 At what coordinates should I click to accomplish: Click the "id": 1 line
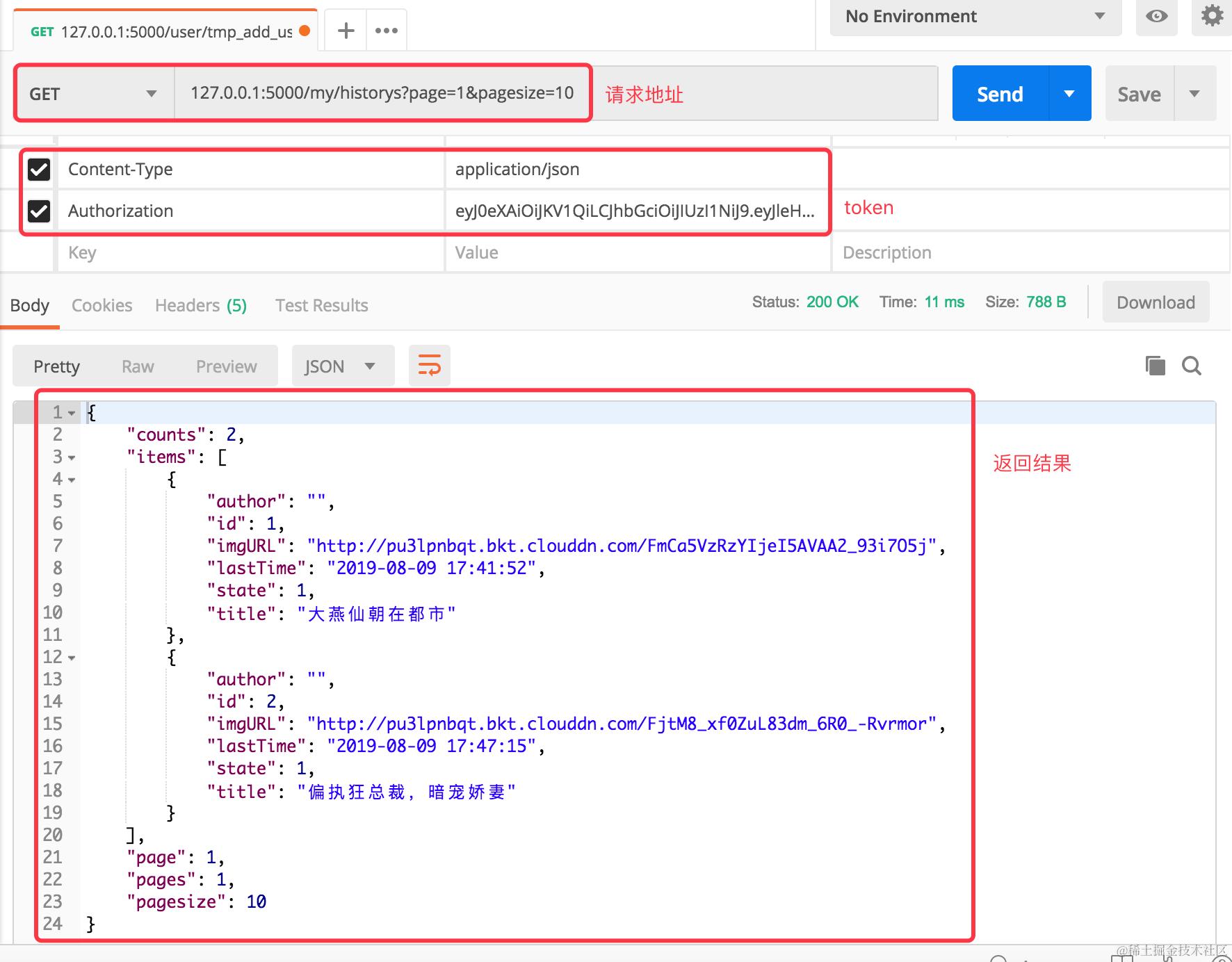[x=246, y=524]
